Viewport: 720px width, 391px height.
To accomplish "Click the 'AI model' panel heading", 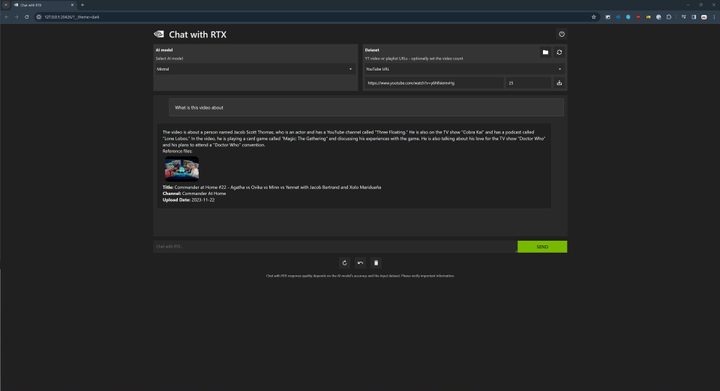I will tap(164, 50).
